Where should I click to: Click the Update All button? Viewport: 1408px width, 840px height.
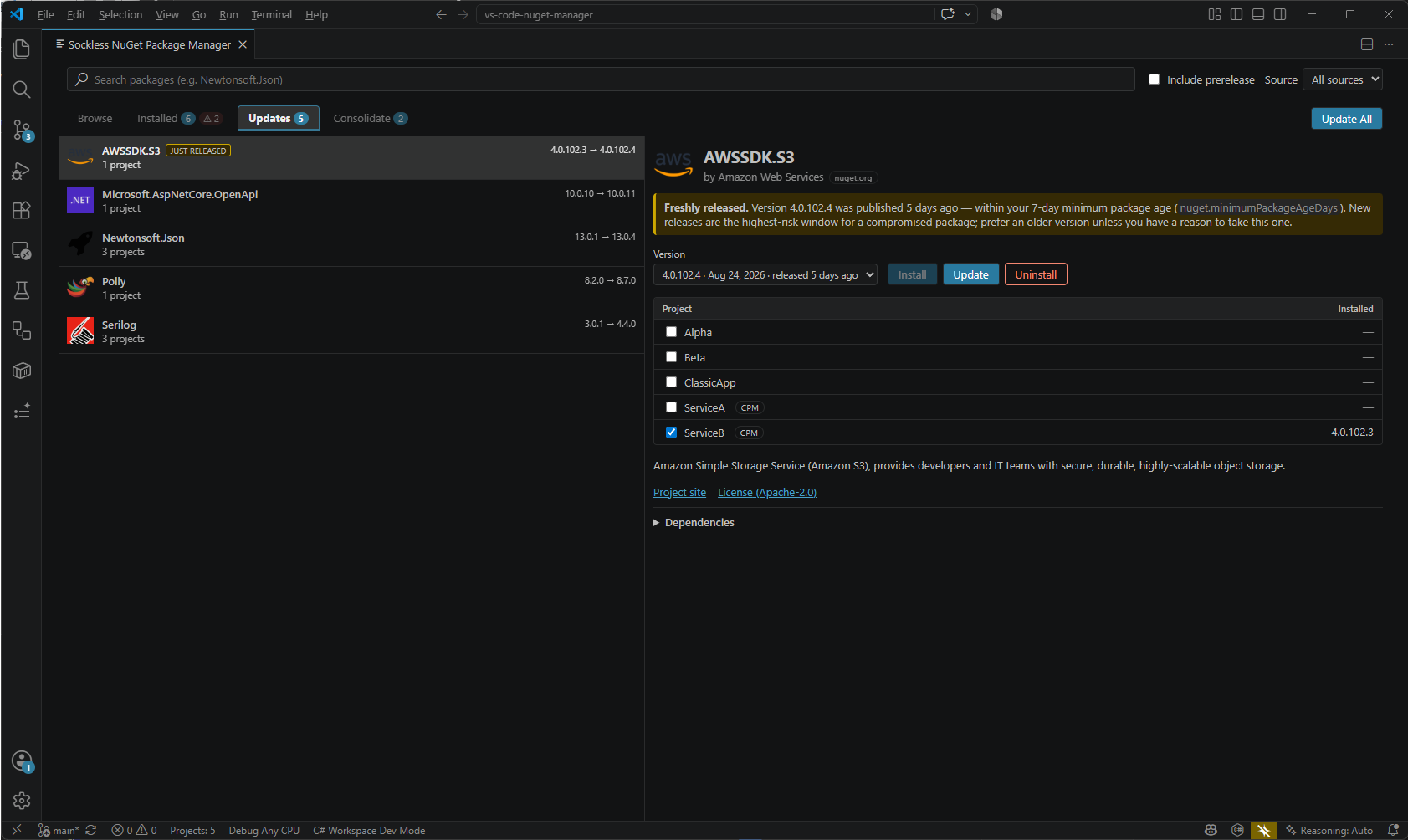(1347, 119)
